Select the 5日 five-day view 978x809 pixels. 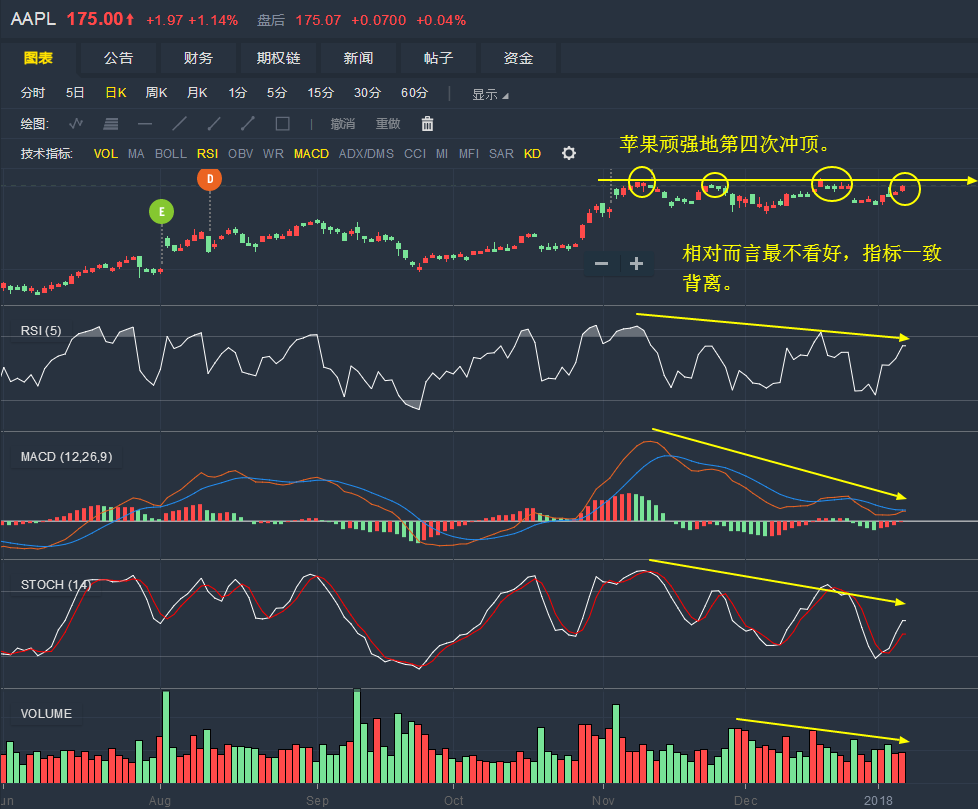point(75,93)
